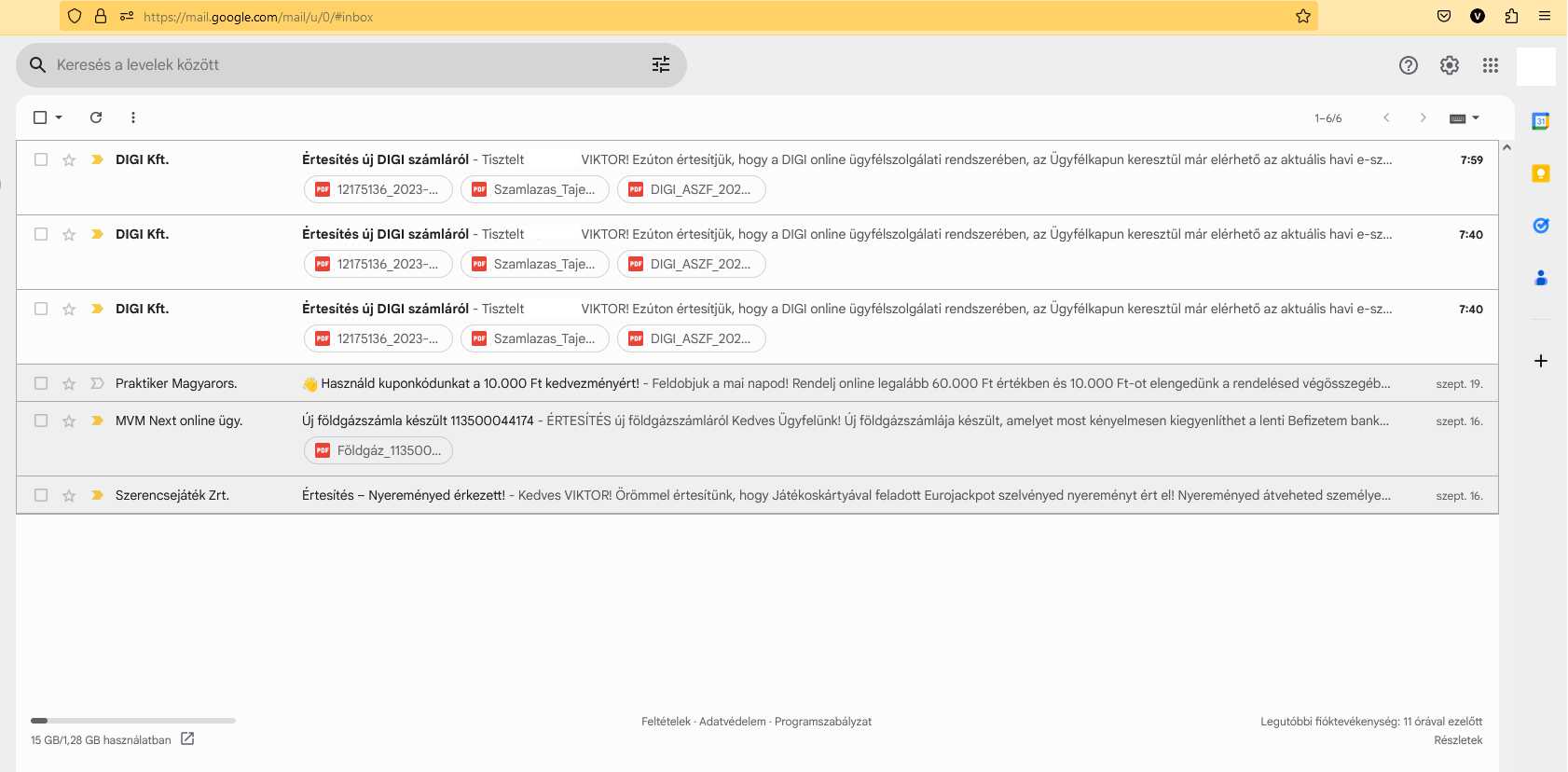Click the 1–6/6 message count
Image resolution: width=1568 pixels, height=772 pixels.
[x=1328, y=118]
